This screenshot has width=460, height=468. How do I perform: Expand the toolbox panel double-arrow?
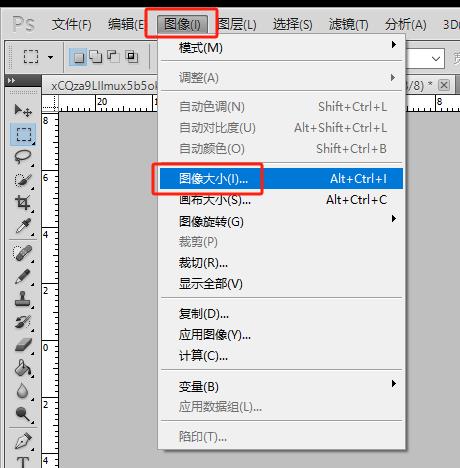pyautogui.click(x=11, y=81)
